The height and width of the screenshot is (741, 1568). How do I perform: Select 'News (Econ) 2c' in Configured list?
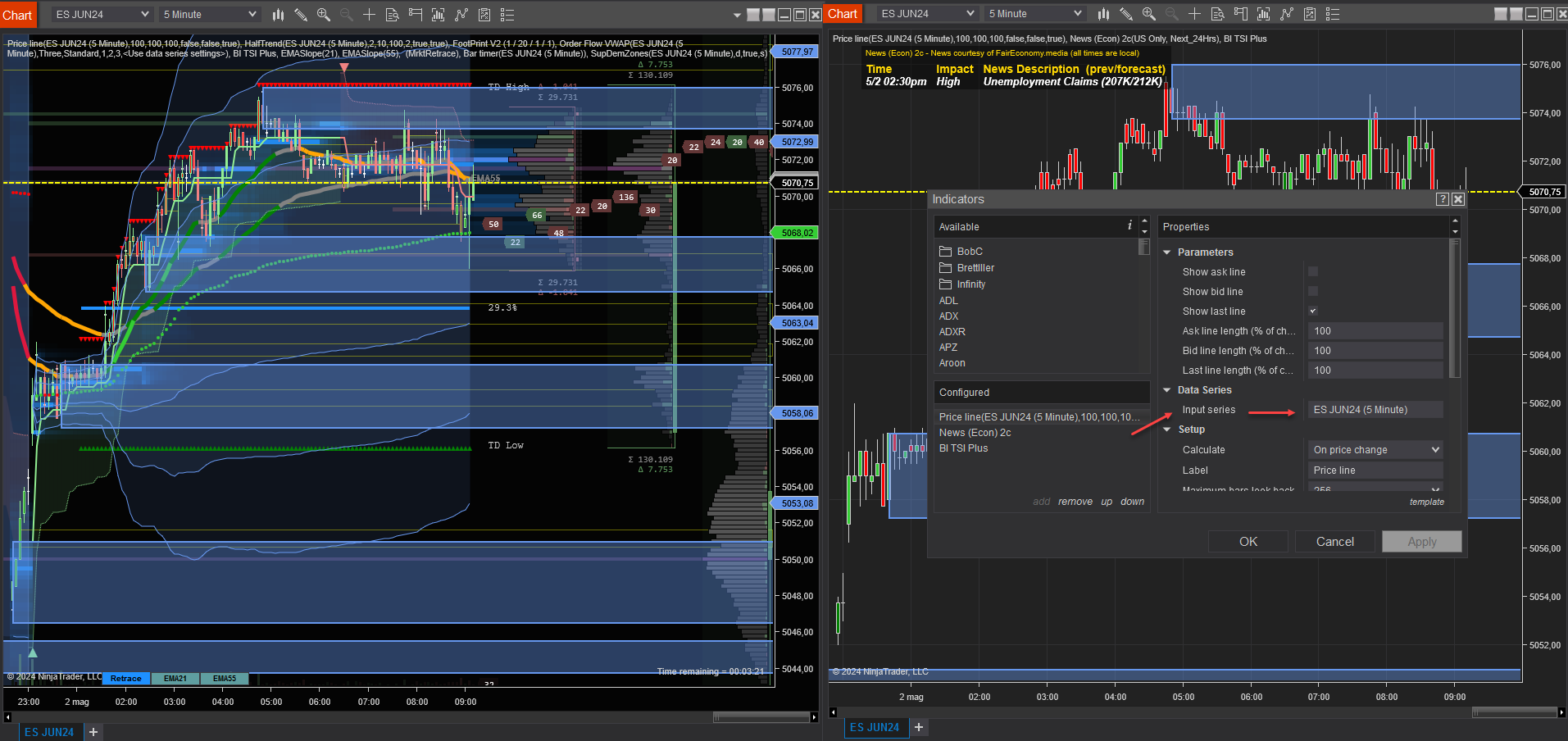[975, 433]
